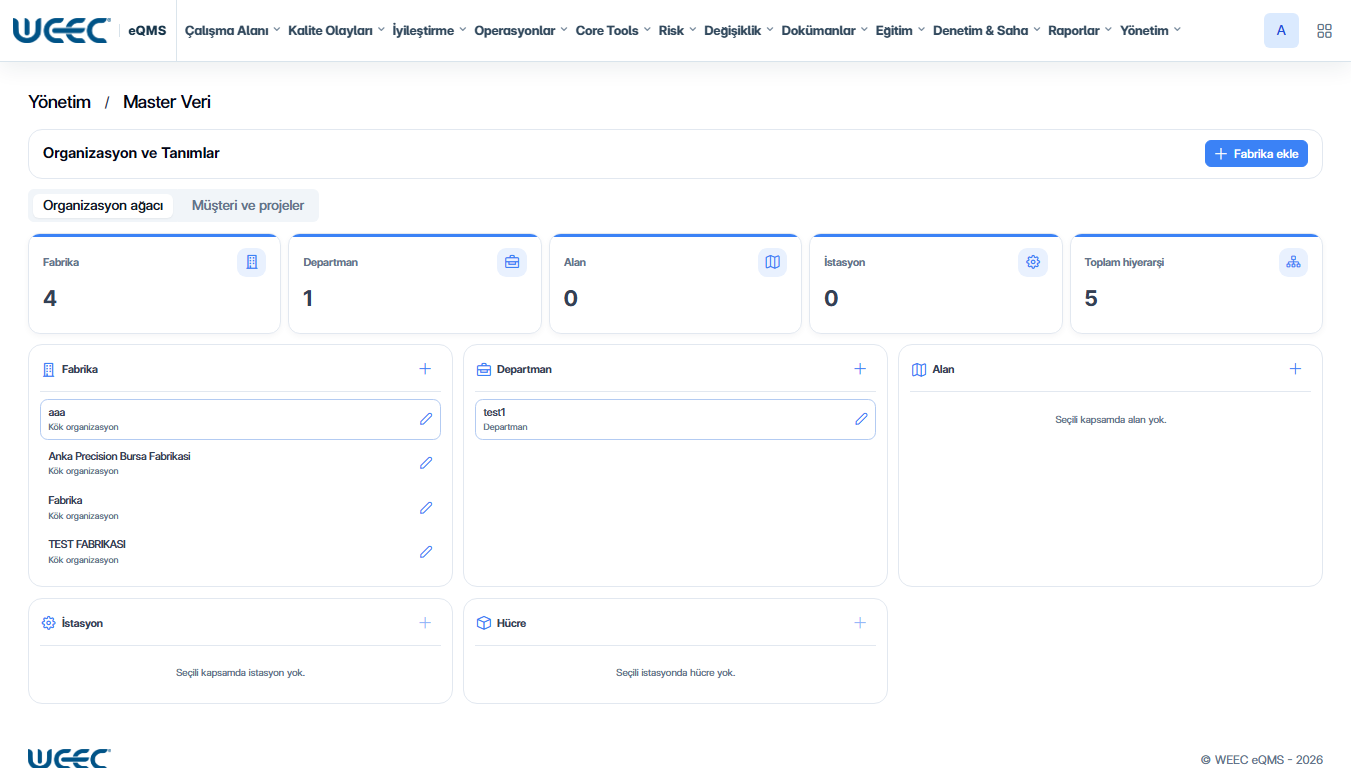This screenshot has height=768, width=1366.
Task: Open Yönetim menu in navbar
Action: 1150,30
